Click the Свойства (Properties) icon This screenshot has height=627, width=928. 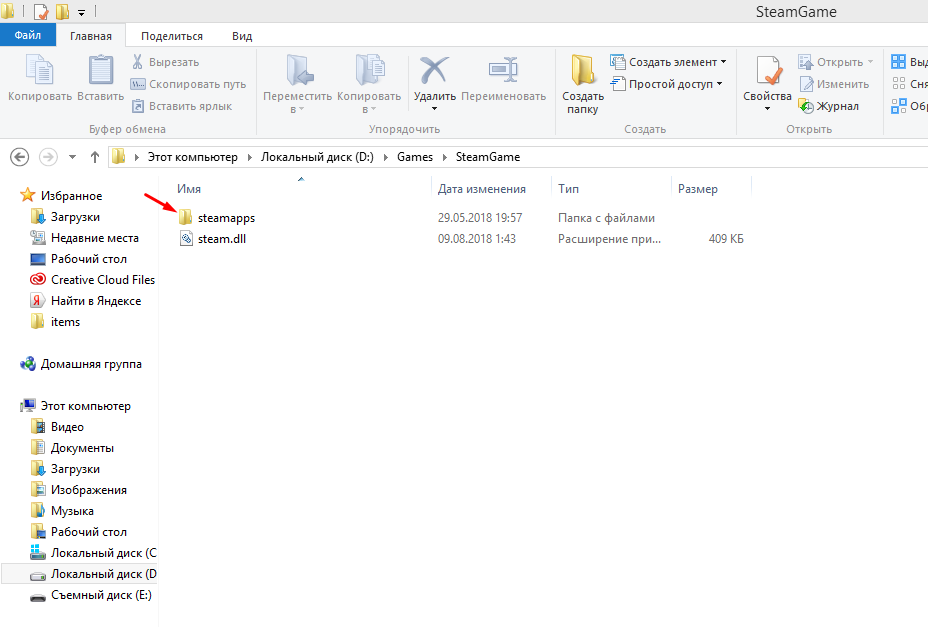(768, 70)
